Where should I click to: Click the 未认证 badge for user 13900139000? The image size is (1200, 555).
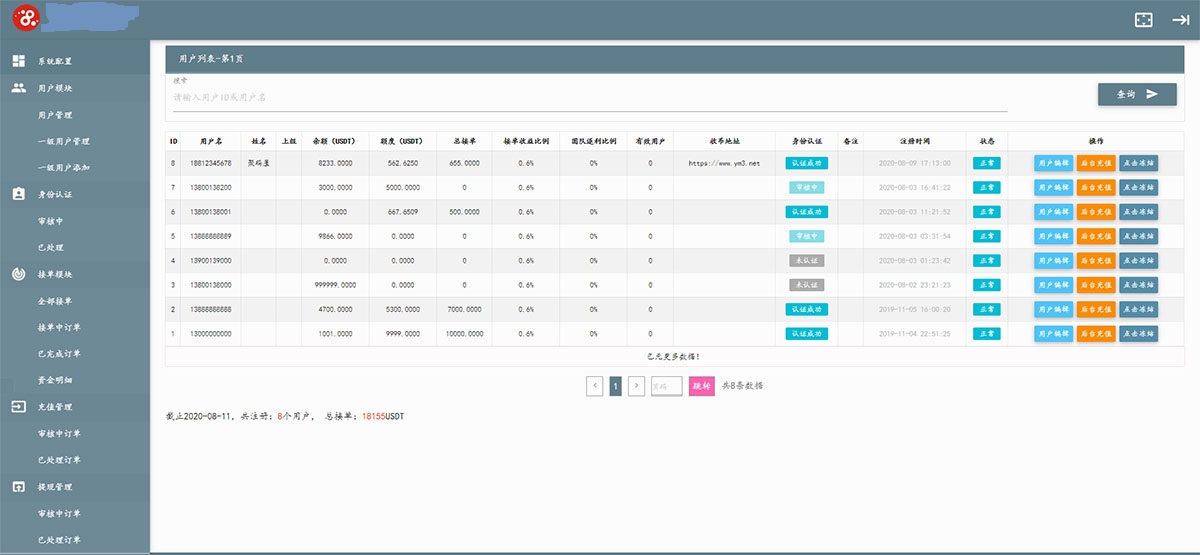coord(806,260)
